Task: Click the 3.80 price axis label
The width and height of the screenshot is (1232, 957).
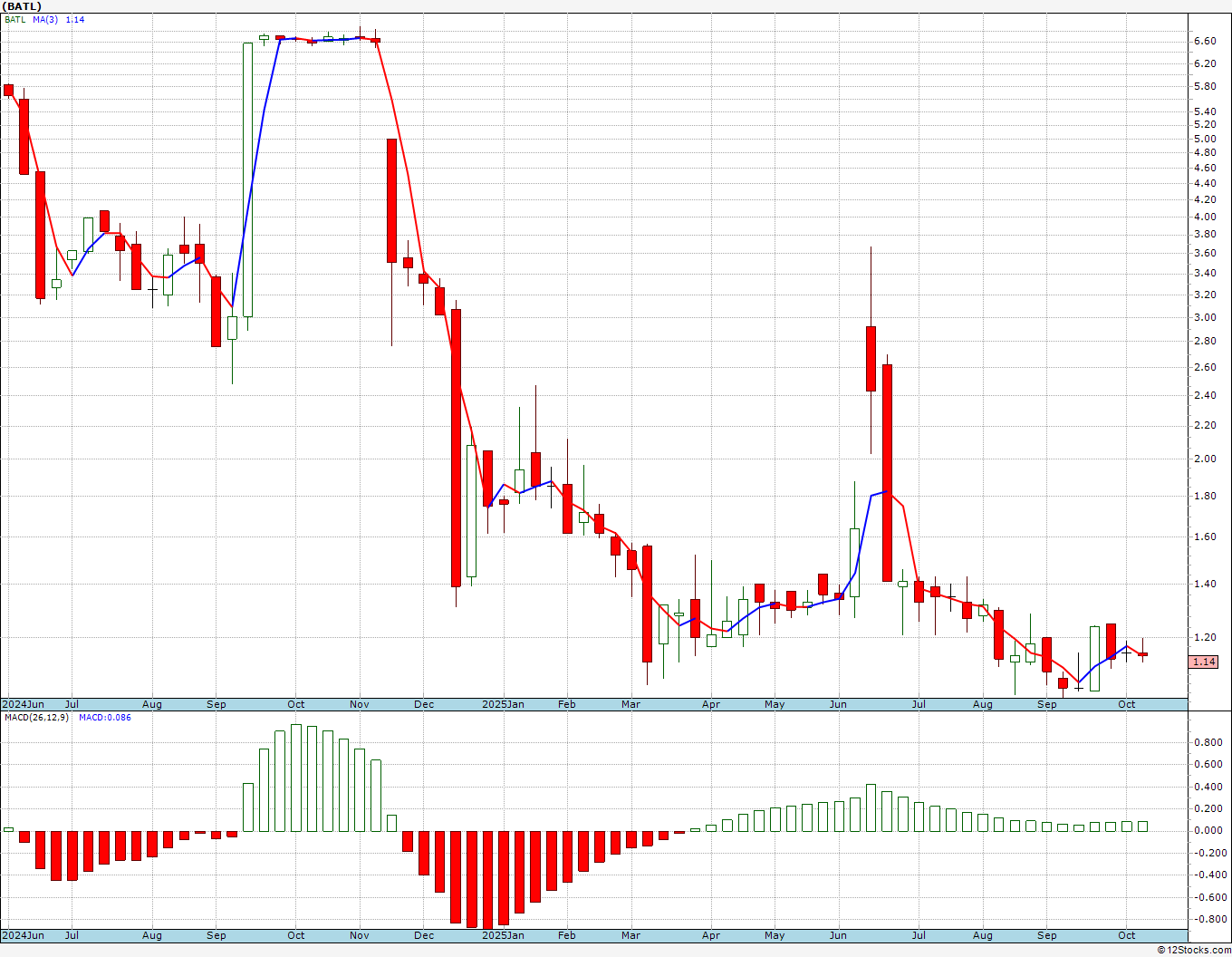Action: coord(1205,234)
